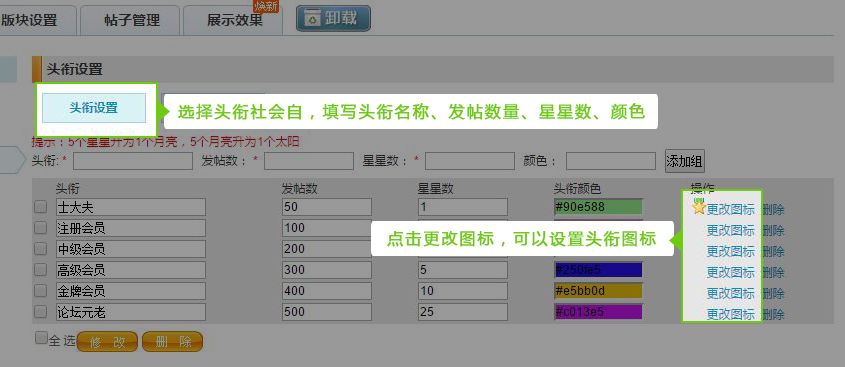Open the 展示效果 tab
845x367 pixels.
234,20
